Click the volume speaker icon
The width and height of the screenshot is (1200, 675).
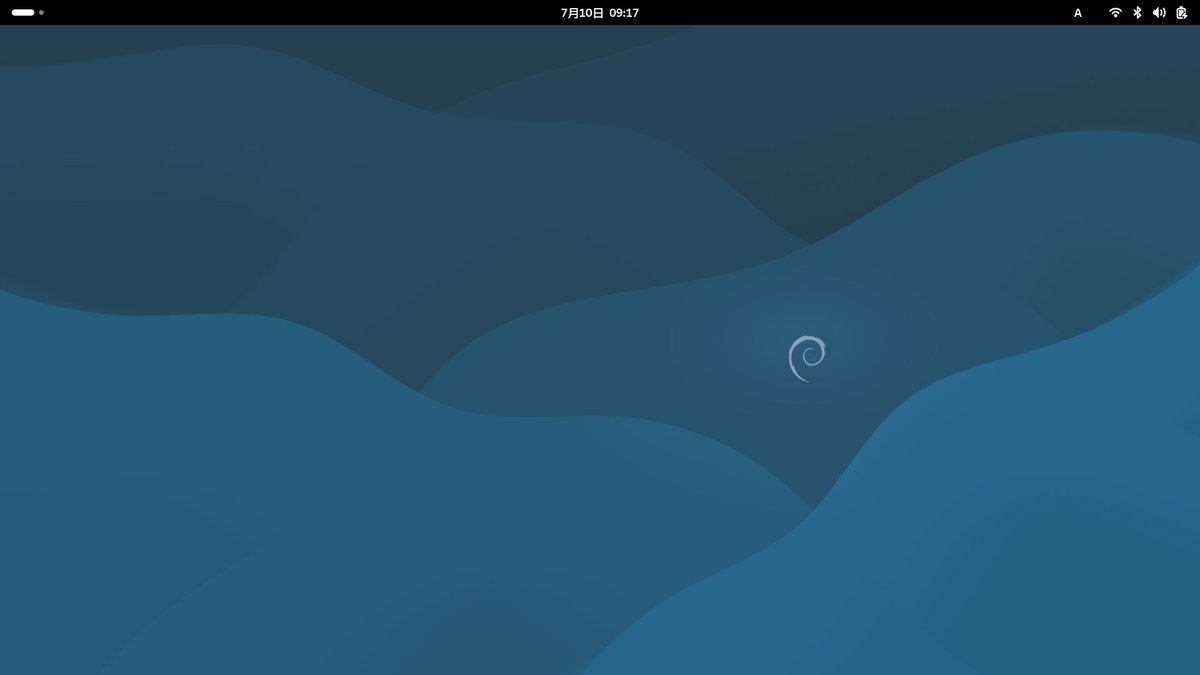tap(1159, 13)
